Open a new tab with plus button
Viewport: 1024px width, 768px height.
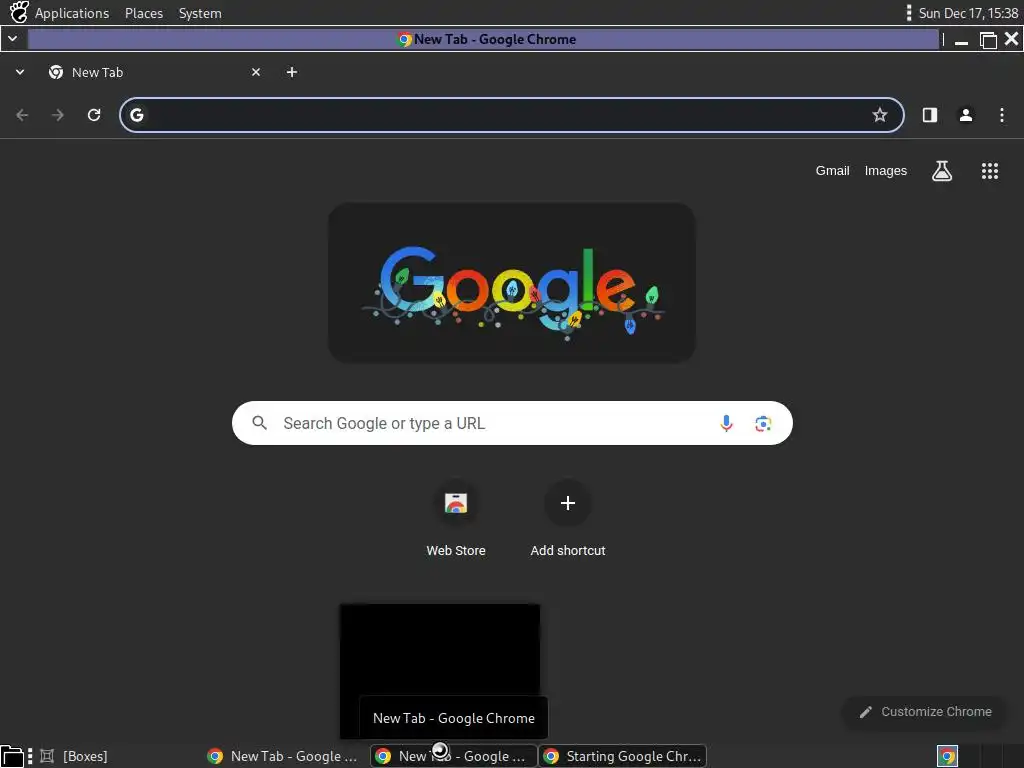pos(292,72)
